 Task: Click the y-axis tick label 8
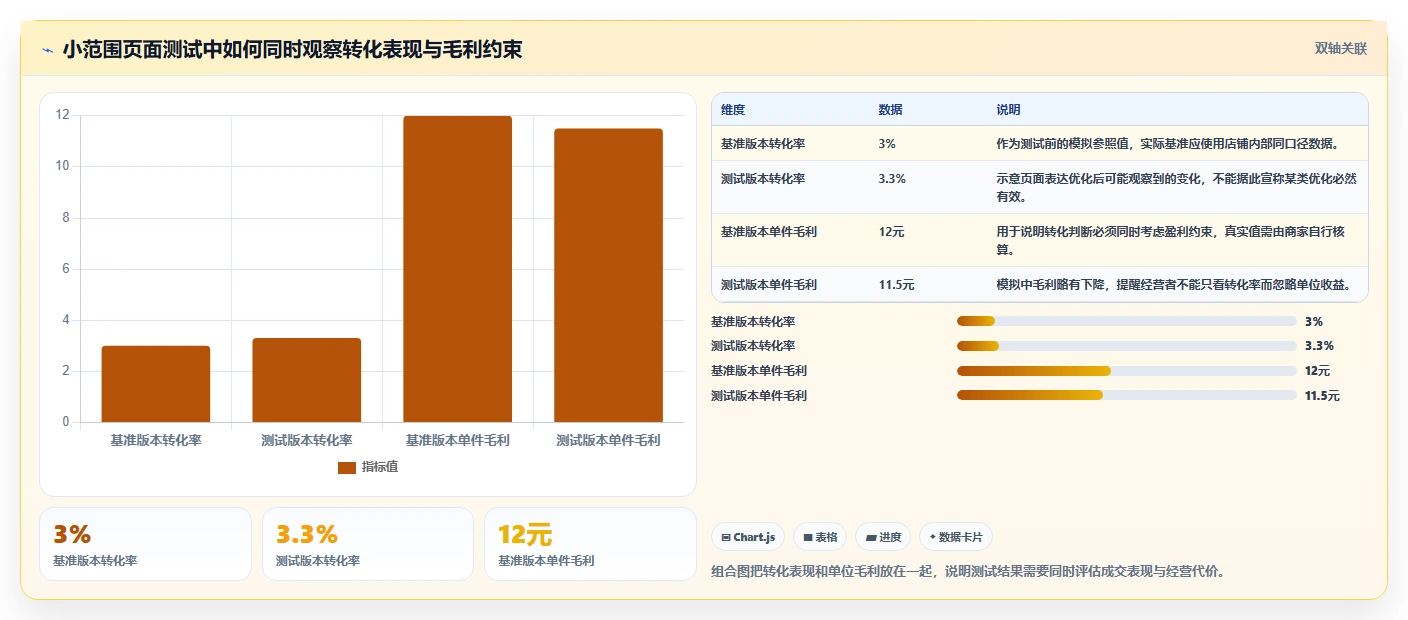point(66,217)
